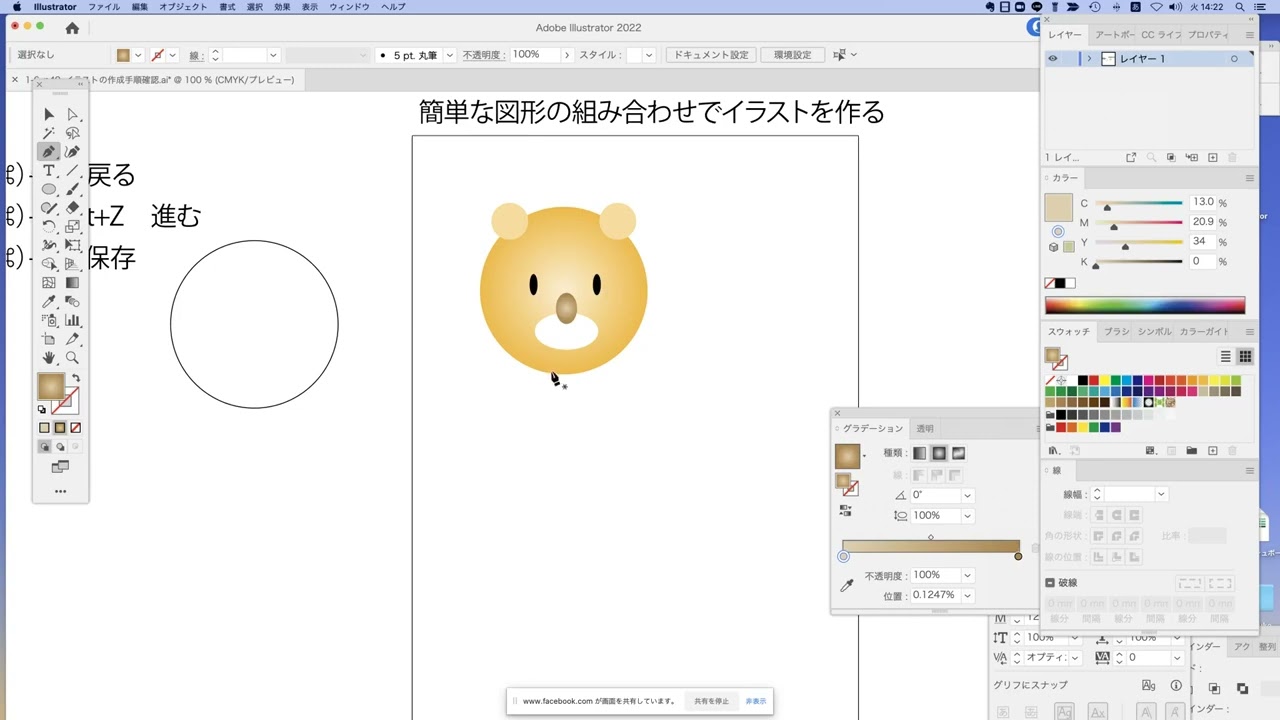
Task: Open the ファイル menu
Action: [x=104, y=7]
